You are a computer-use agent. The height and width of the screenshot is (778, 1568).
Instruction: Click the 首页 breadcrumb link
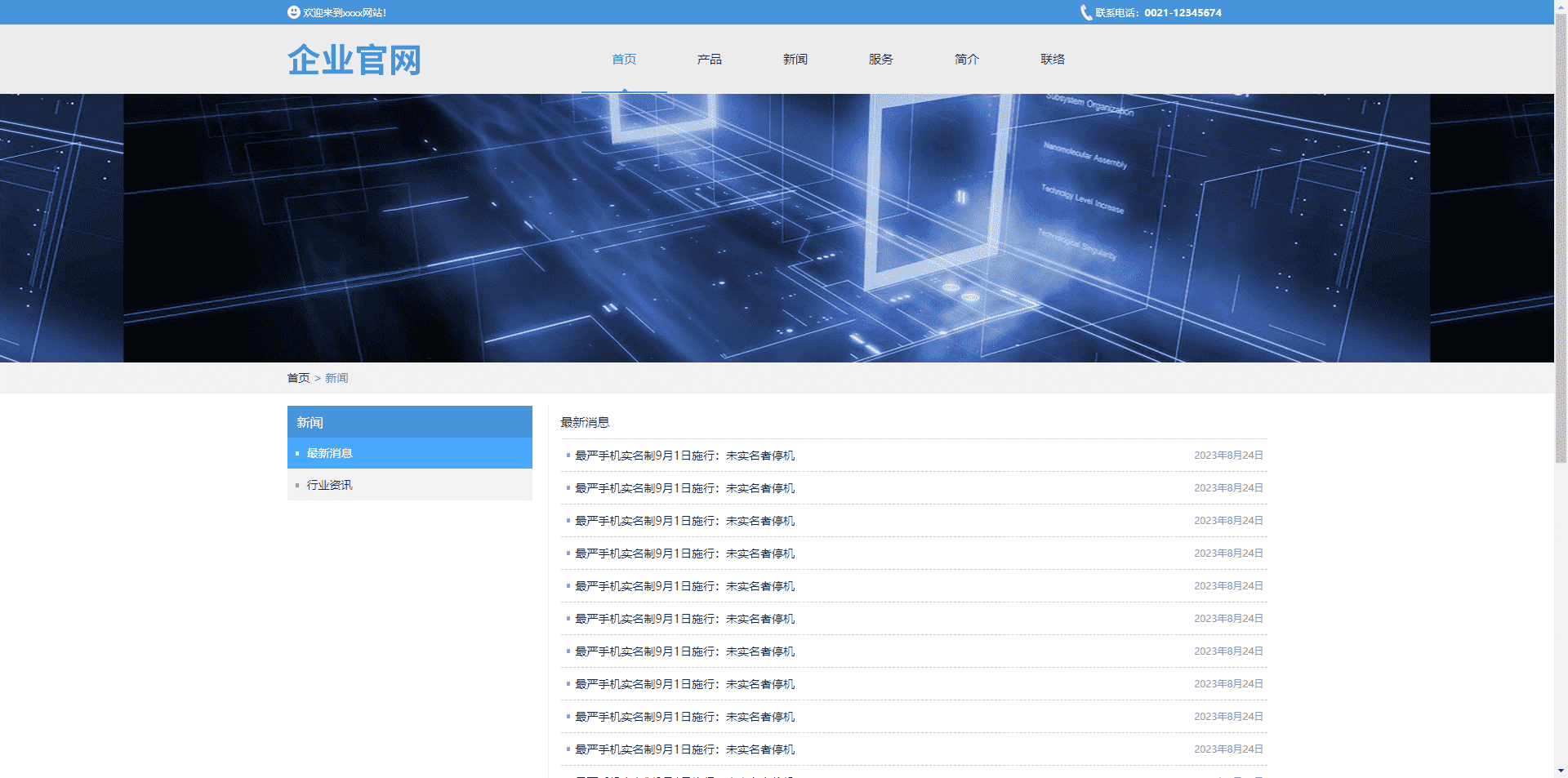[298, 378]
